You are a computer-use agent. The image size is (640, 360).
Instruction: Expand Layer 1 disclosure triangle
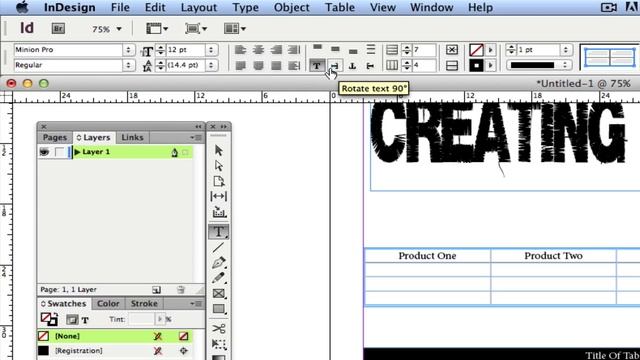tap(77, 152)
